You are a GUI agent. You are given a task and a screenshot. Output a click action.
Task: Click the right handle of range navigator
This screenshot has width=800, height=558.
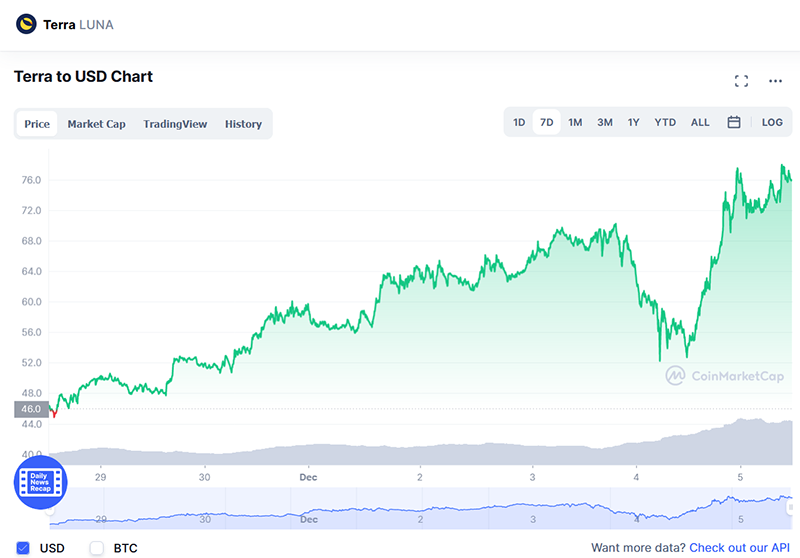pyautogui.click(x=790, y=507)
